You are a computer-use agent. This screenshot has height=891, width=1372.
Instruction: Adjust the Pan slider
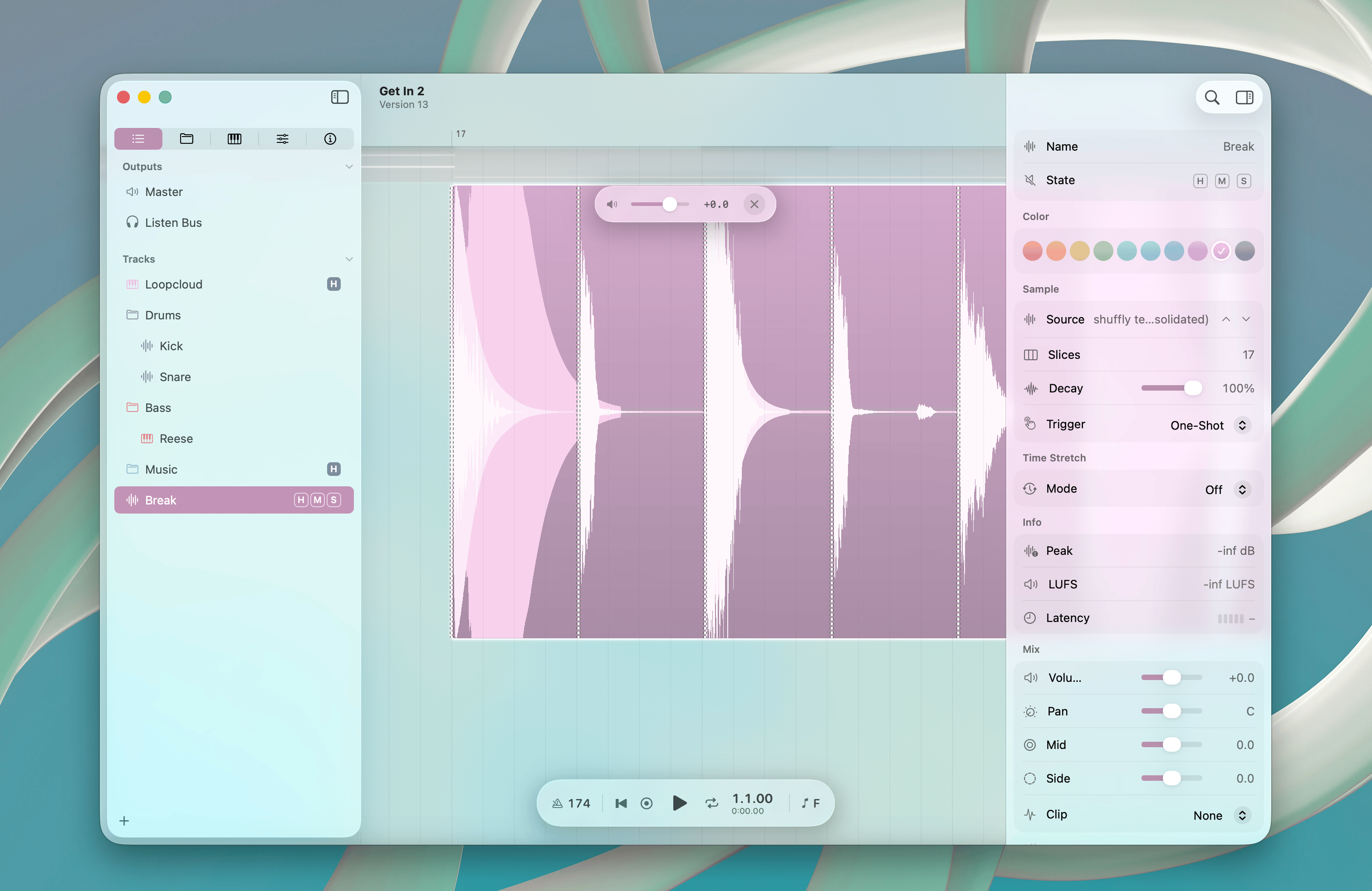pos(1171,711)
